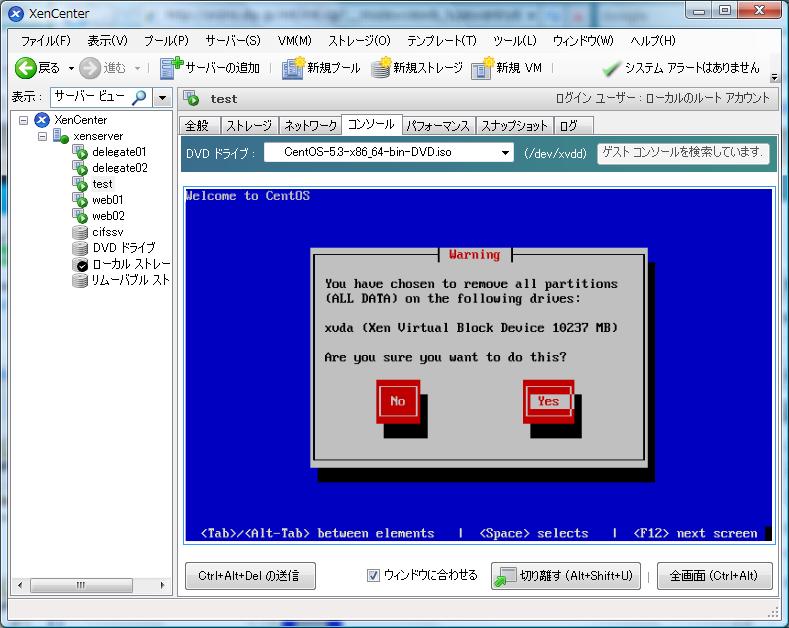Viewport: 789px width, 628px height.
Task: Open the ウィンドウ(W) menu
Action: (x=583, y=41)
